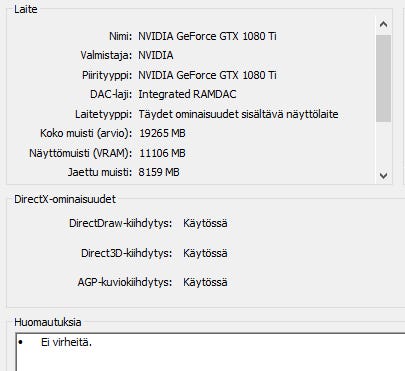Click the Piirityyppi: label
The width and height of the screenshot is (405, 371).
coord(107,75)
